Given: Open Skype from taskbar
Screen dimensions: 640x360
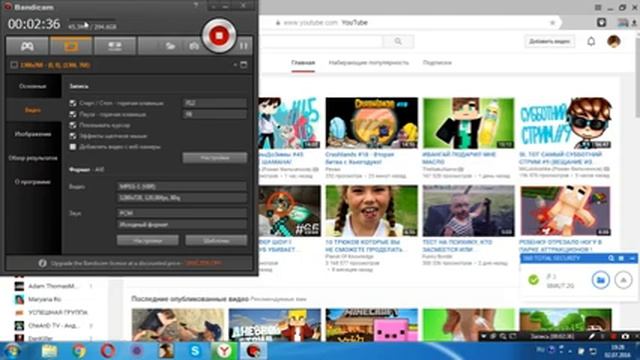Looking at the screenshot, I should tap(195, 351).
